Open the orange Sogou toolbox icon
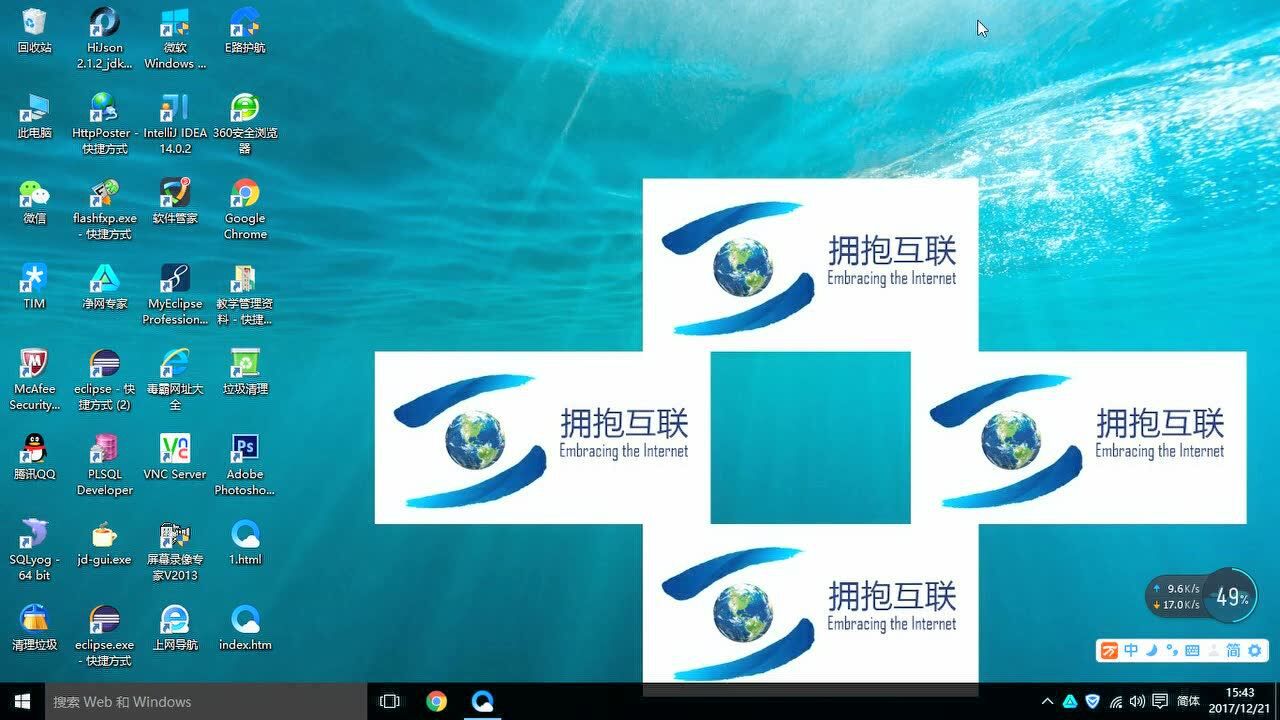1280x720 pixels. [1110, 650]
